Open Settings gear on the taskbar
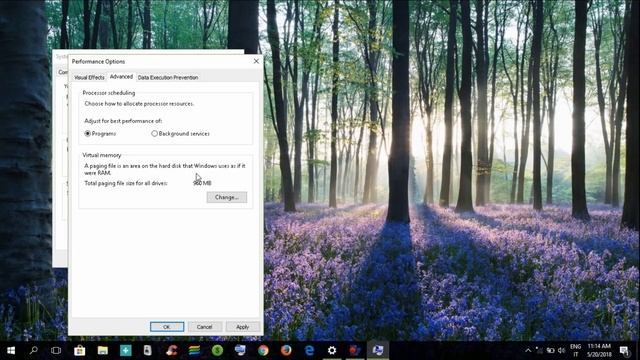Viewport: 640px width, 360px height. 332,350
